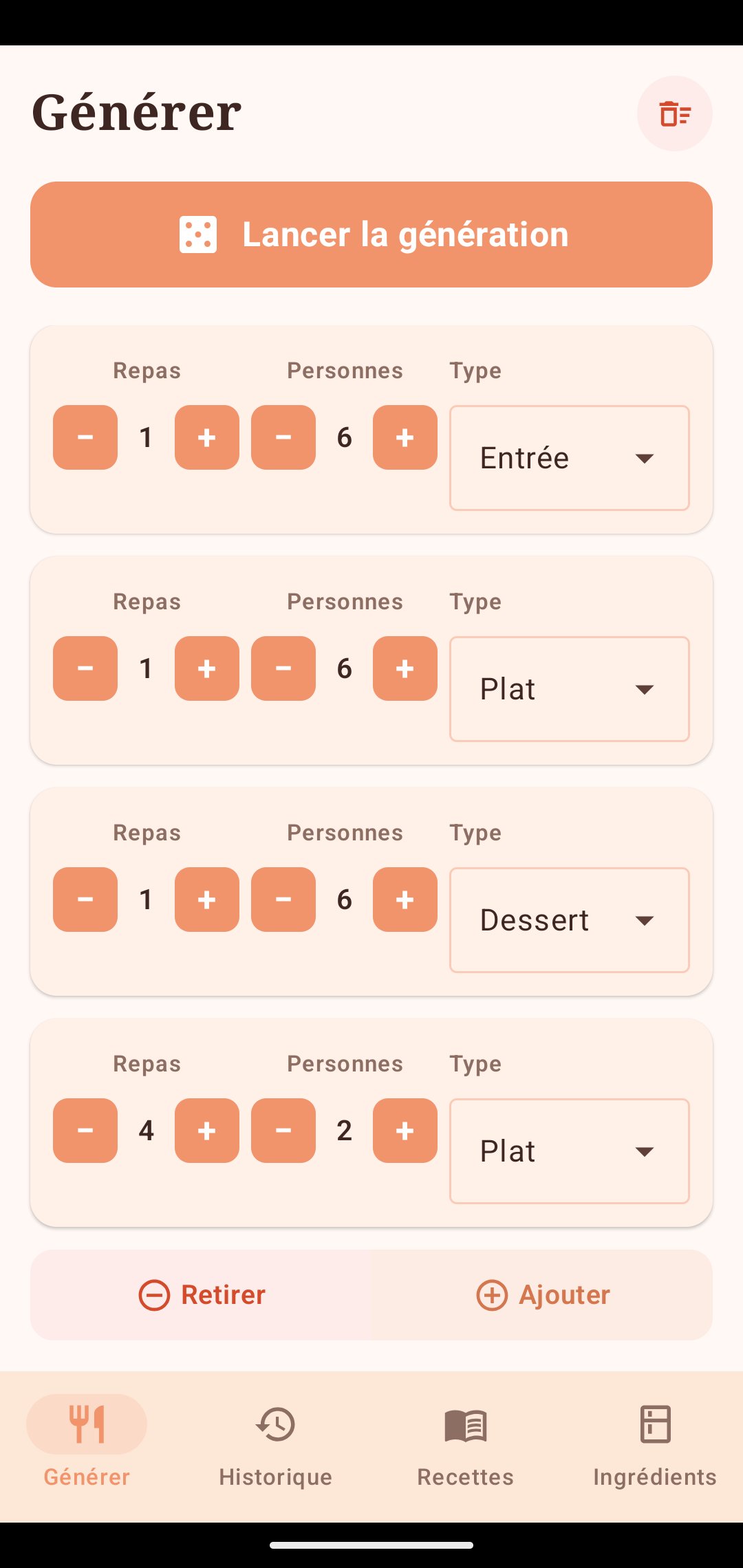Image resolution: width=743 pixels, height=1568 pixels.
Task: Add a new row with Ajouter
Action: pos(543,1295)
